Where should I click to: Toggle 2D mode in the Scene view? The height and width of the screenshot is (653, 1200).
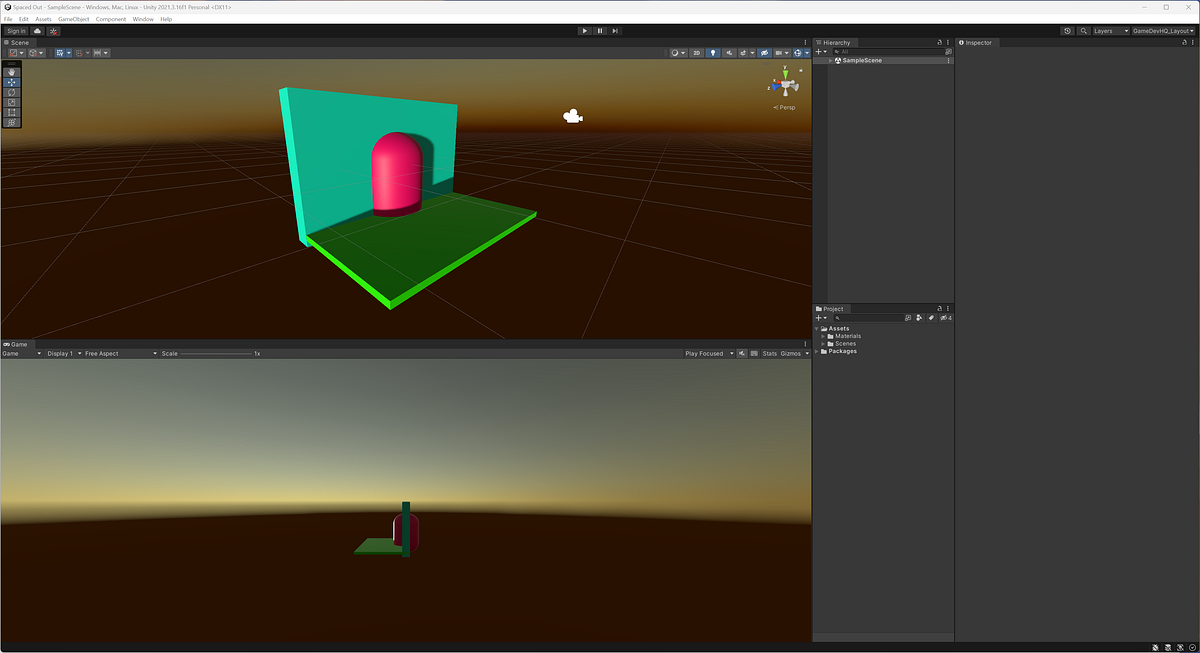[x=697, y=52]
